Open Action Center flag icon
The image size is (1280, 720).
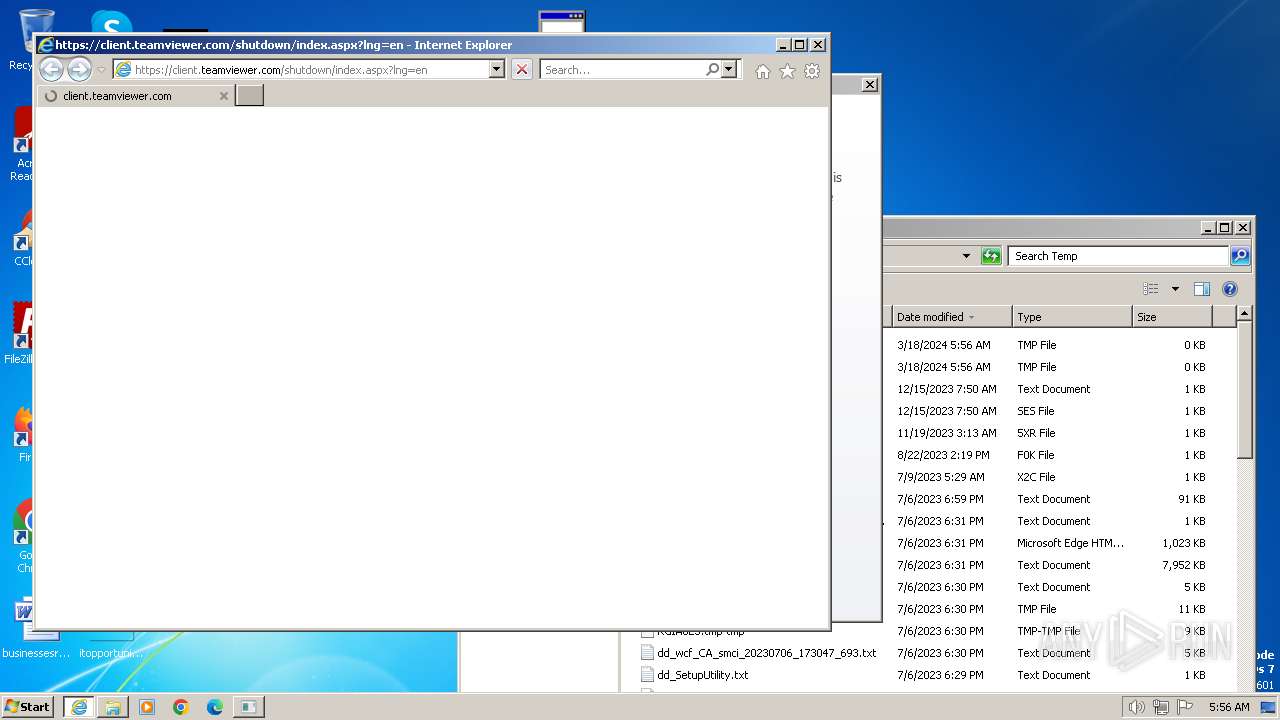pyautogui.click(x=1185, y=707)
